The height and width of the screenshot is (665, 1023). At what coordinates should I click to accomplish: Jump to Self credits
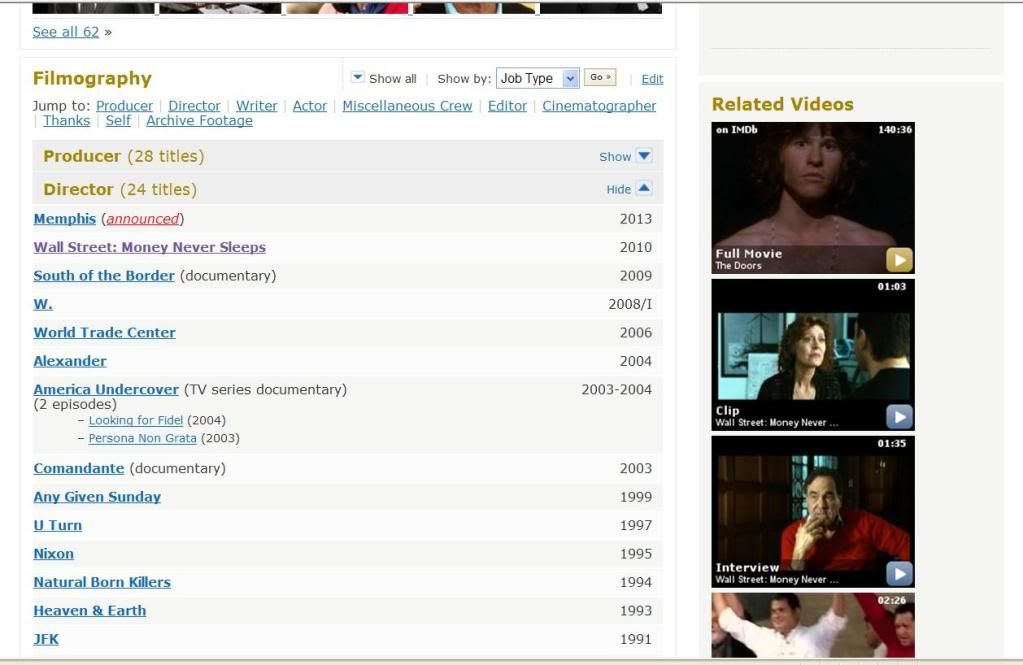118,121
